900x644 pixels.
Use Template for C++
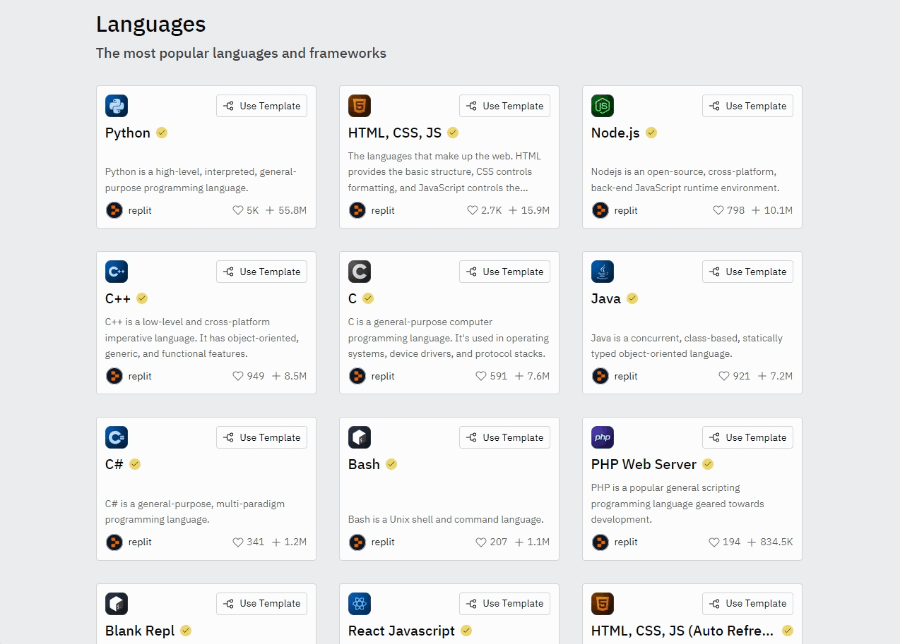pos(262,271)
